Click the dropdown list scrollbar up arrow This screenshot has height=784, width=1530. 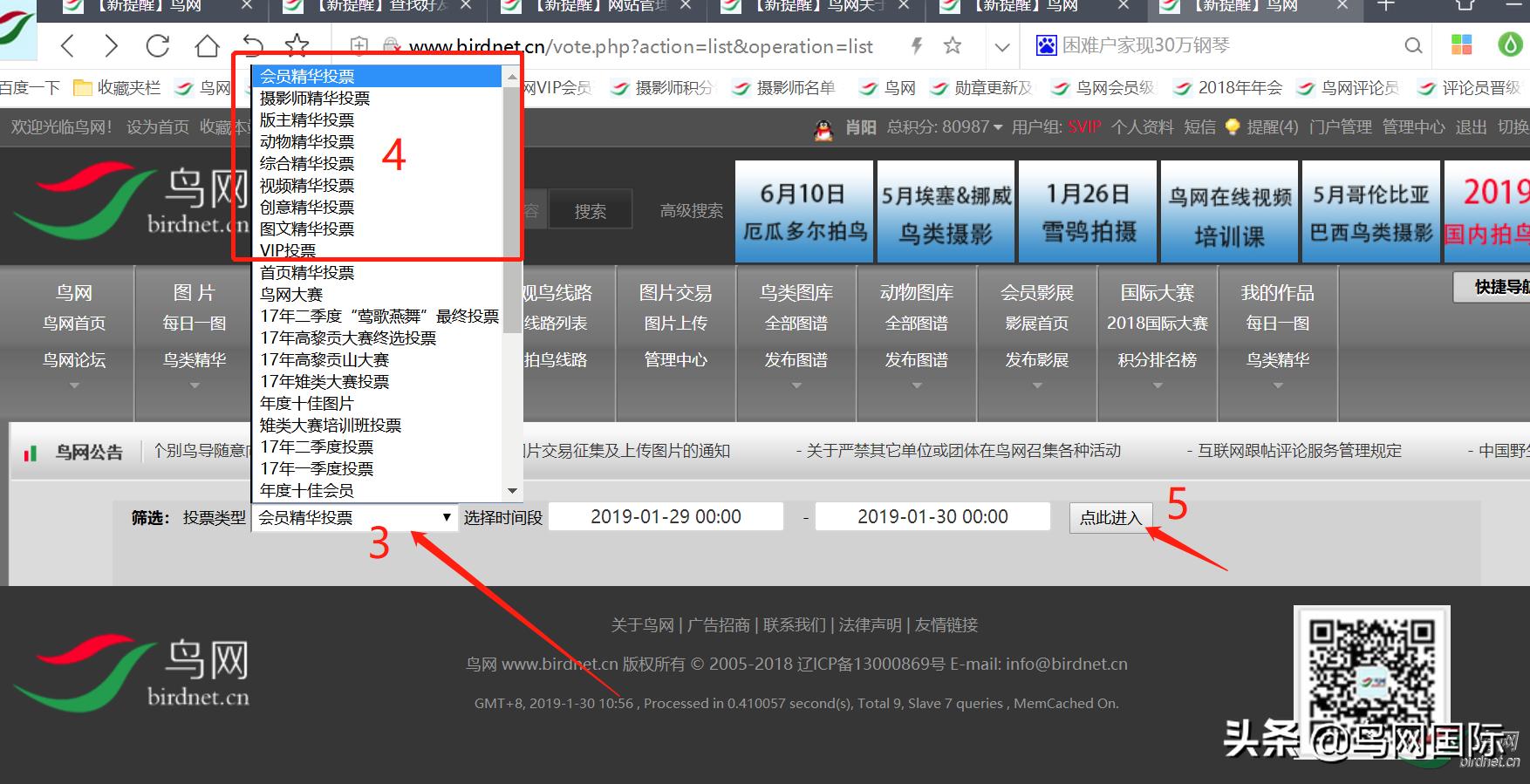513,77
